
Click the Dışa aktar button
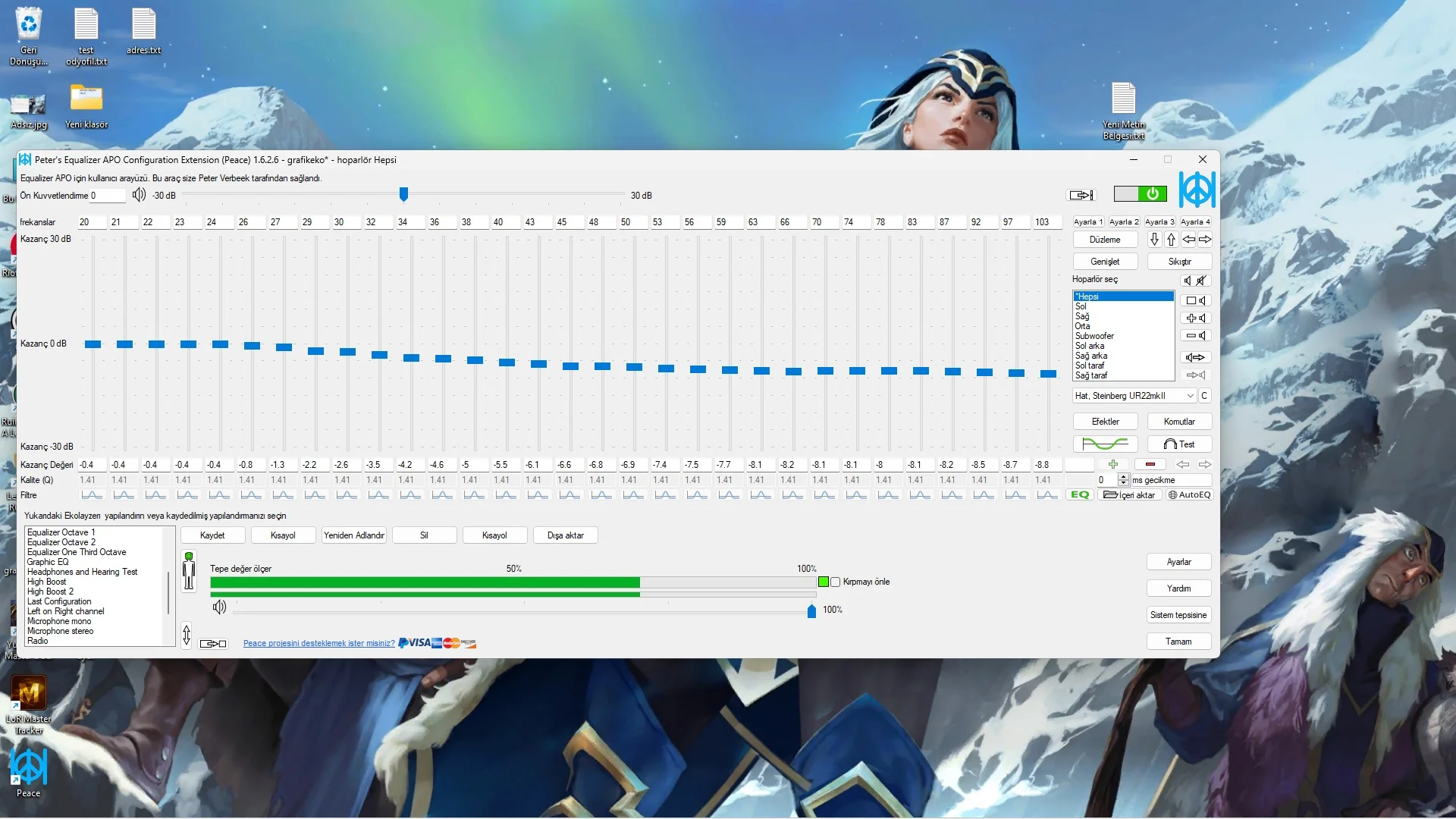point(566,535)
